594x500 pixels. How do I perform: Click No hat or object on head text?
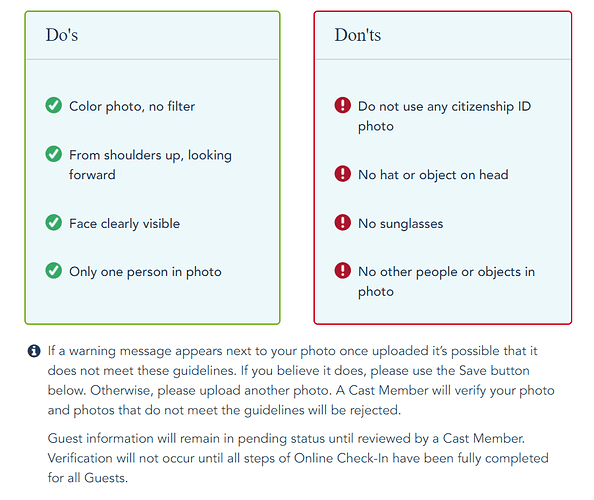tap(433, 175)
